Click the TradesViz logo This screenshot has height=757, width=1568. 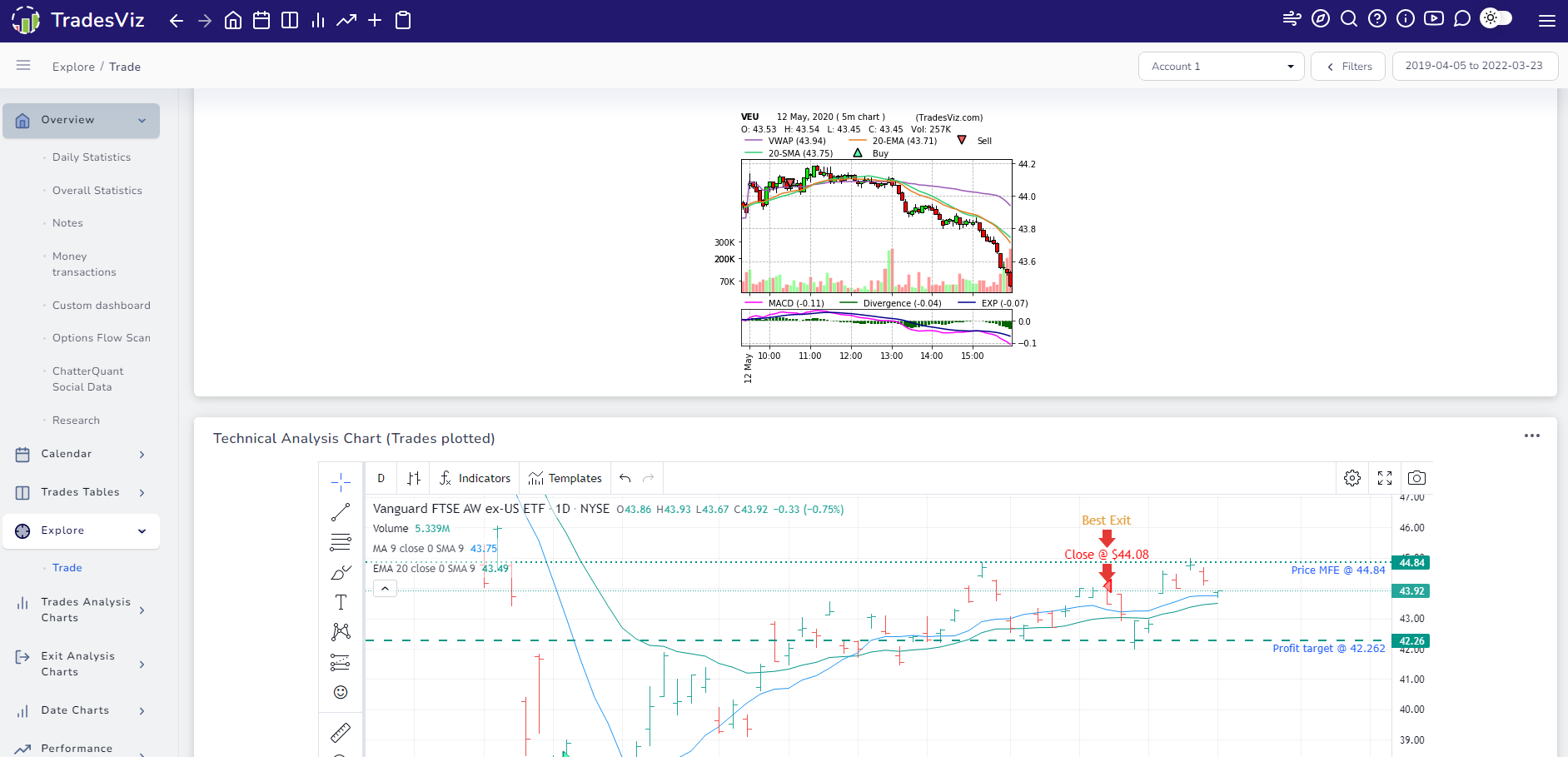click(77, 20)
